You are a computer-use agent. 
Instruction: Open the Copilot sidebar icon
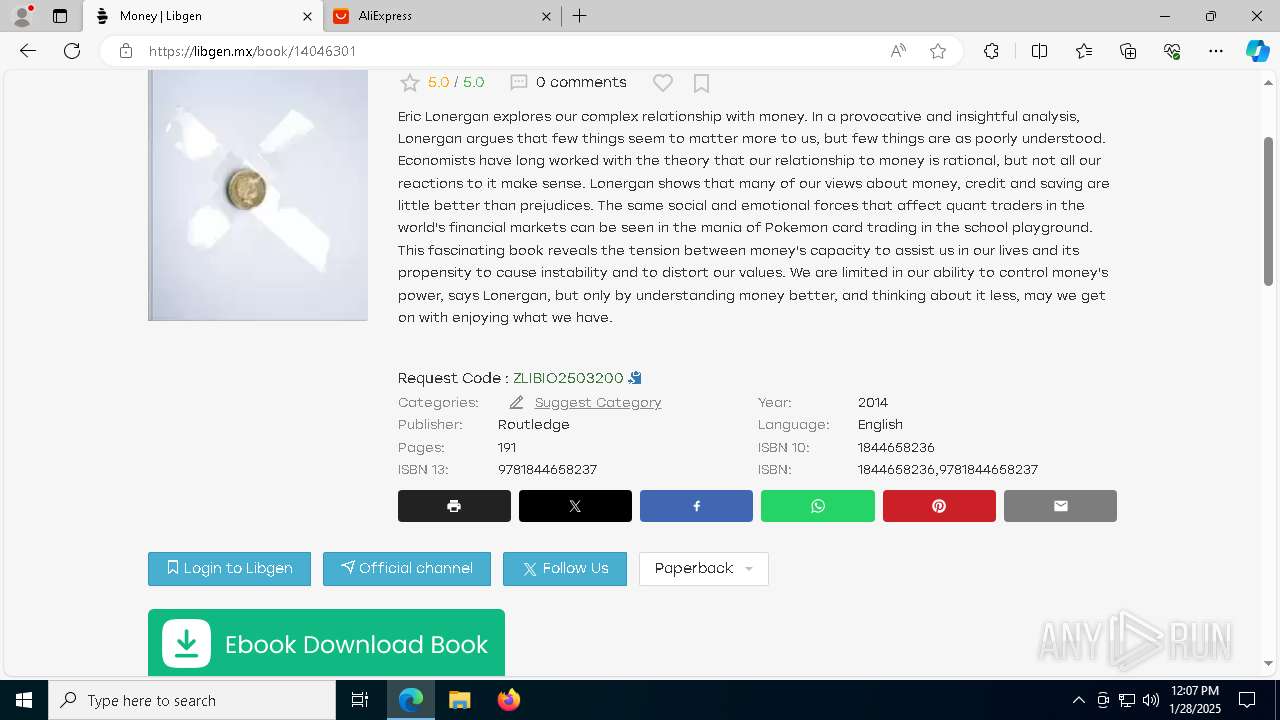[x=1257, y=51]
